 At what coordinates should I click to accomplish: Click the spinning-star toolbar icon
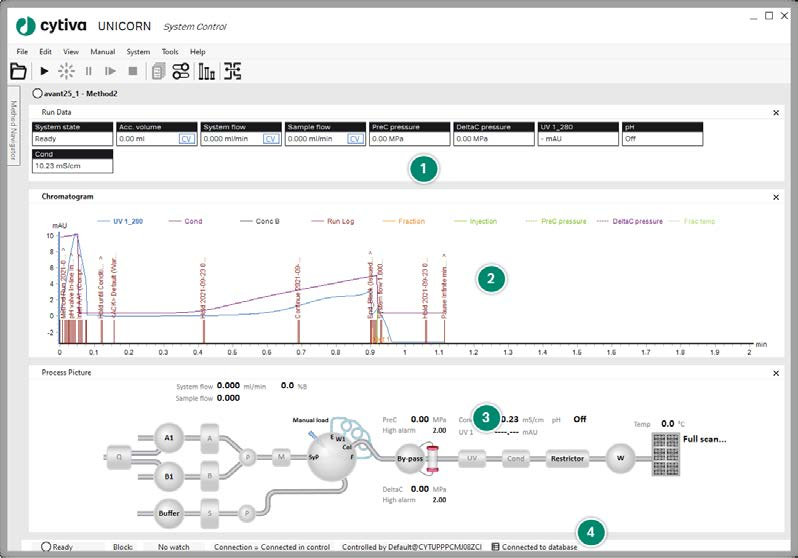pyautogui.click(x=66, y=71)
